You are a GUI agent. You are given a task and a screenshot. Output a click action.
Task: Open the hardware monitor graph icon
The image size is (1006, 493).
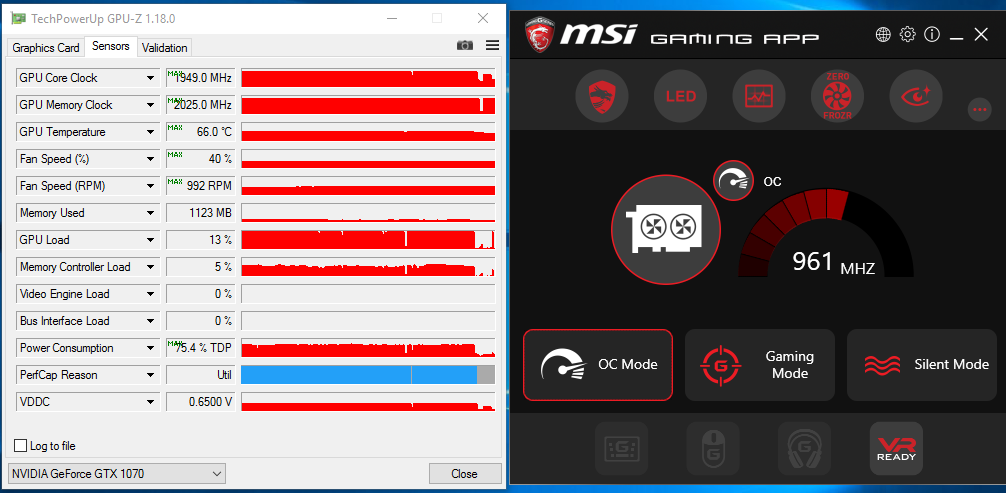pyautogui.click(x=759, y=97)
